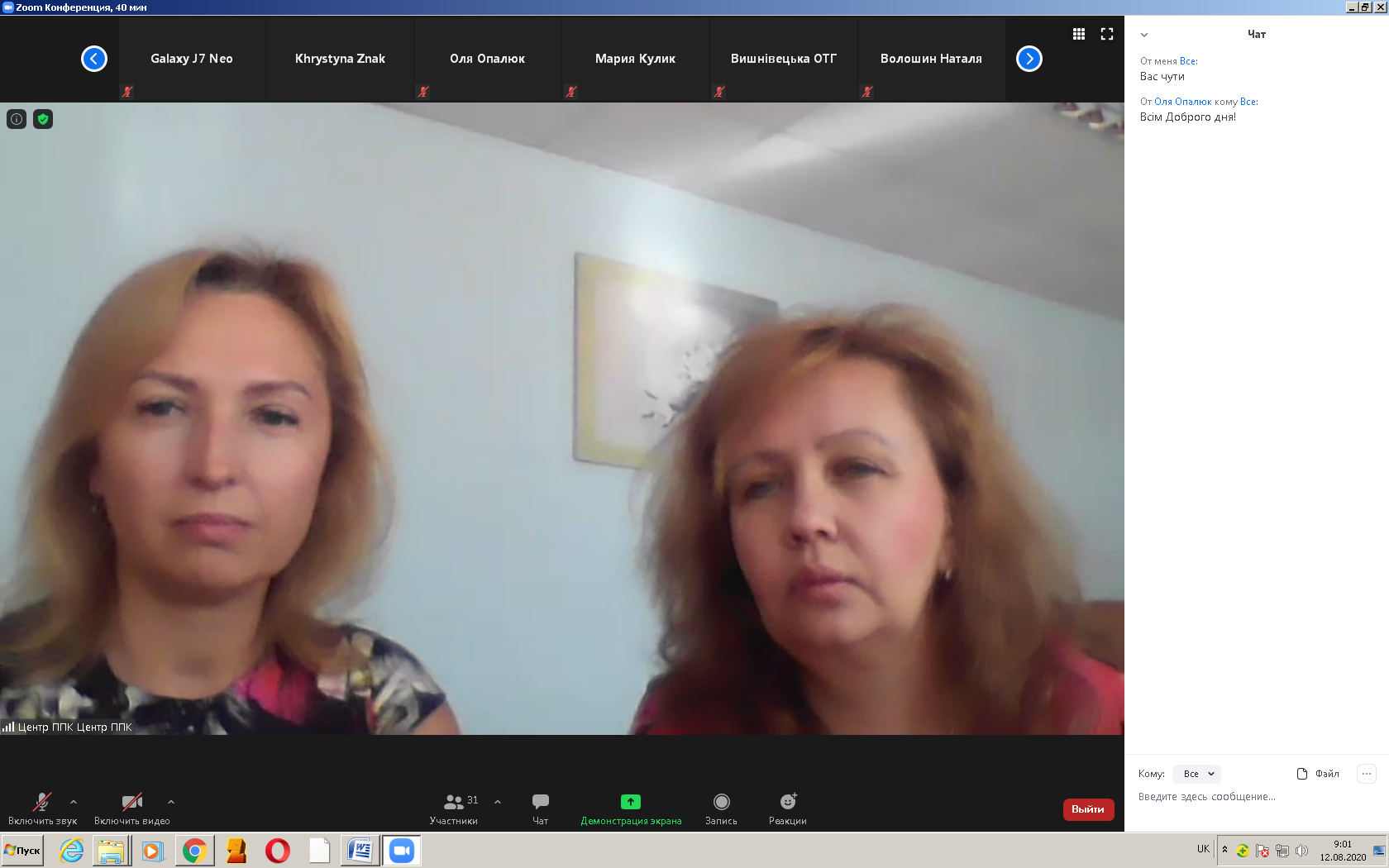
Task: Click UK language indicator in tray
Action: pyautogui.click(x=1203, y=849)
